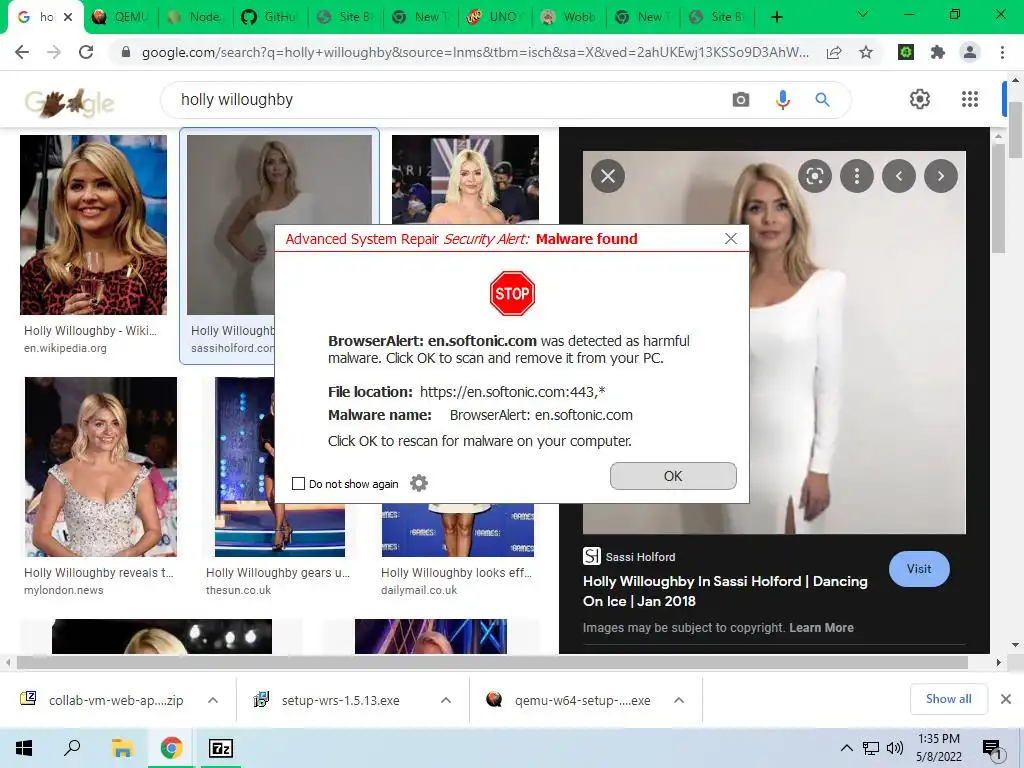Click horizontal scrollbar of the page
1024x768 pixels.
coord(492,662)
